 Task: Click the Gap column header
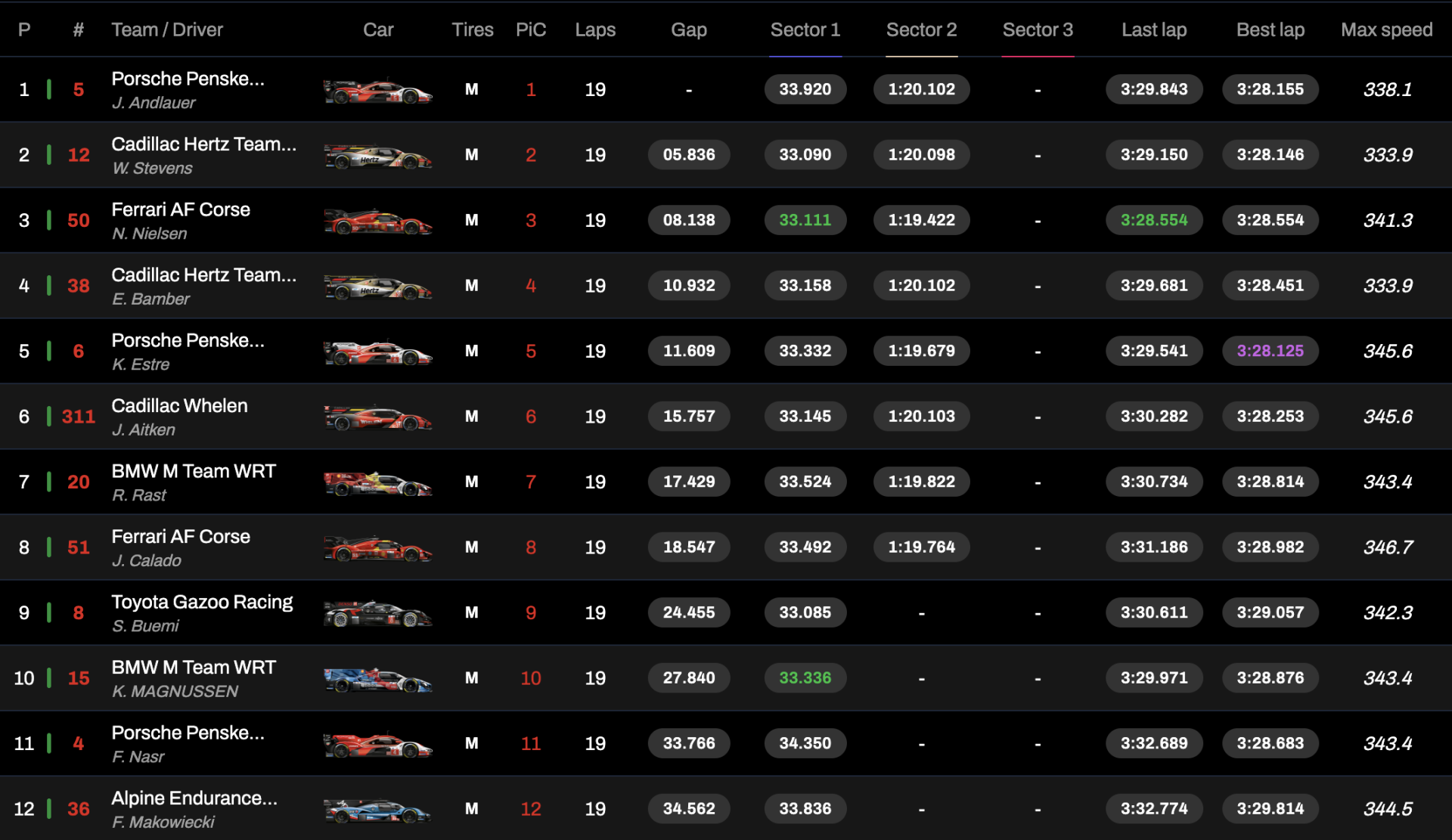click(x=688, y=30)
